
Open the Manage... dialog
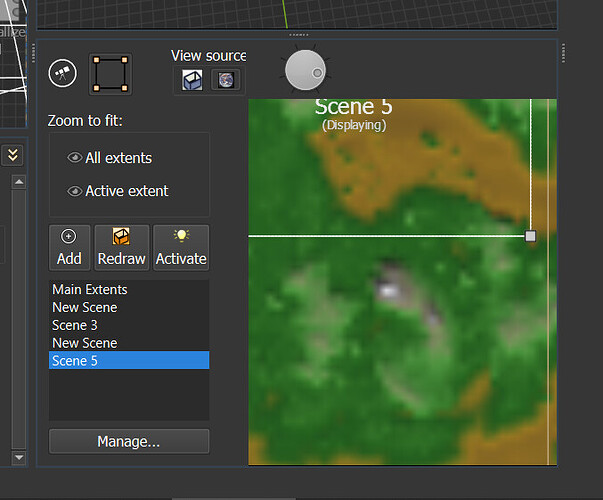pos(129,442)
